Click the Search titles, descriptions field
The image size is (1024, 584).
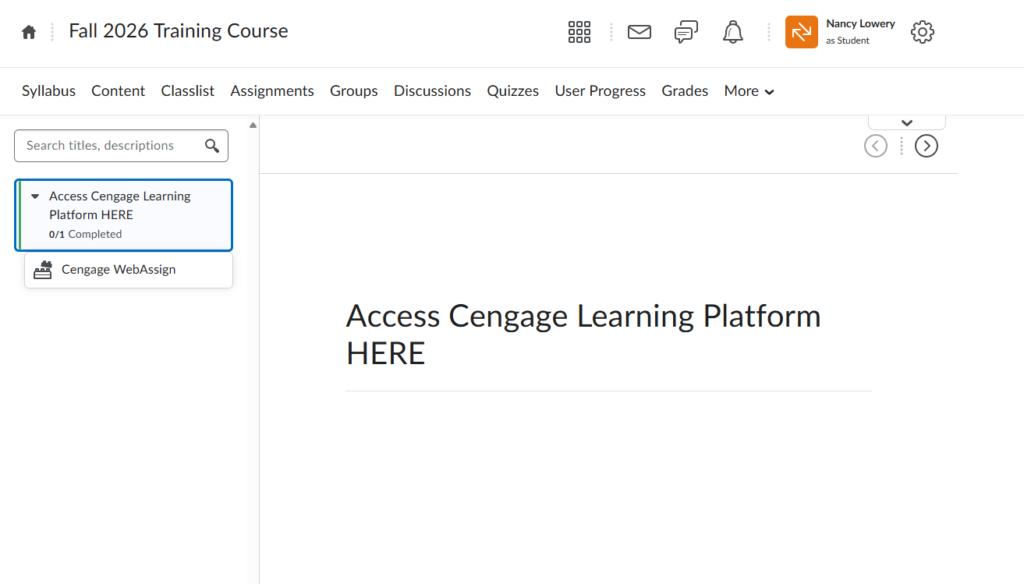pyautogui.click(x=121, y=146)
